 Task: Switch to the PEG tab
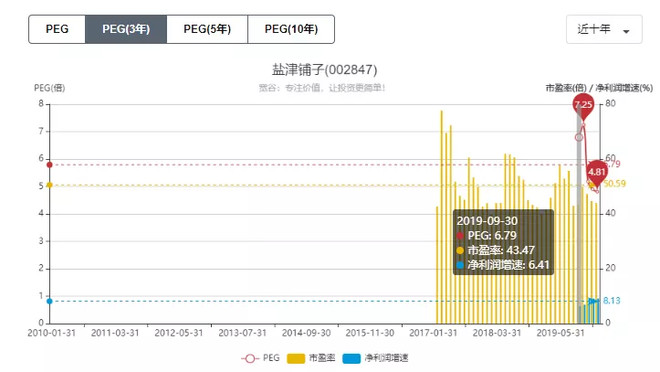pyautogui.click(x=57, y=29)
